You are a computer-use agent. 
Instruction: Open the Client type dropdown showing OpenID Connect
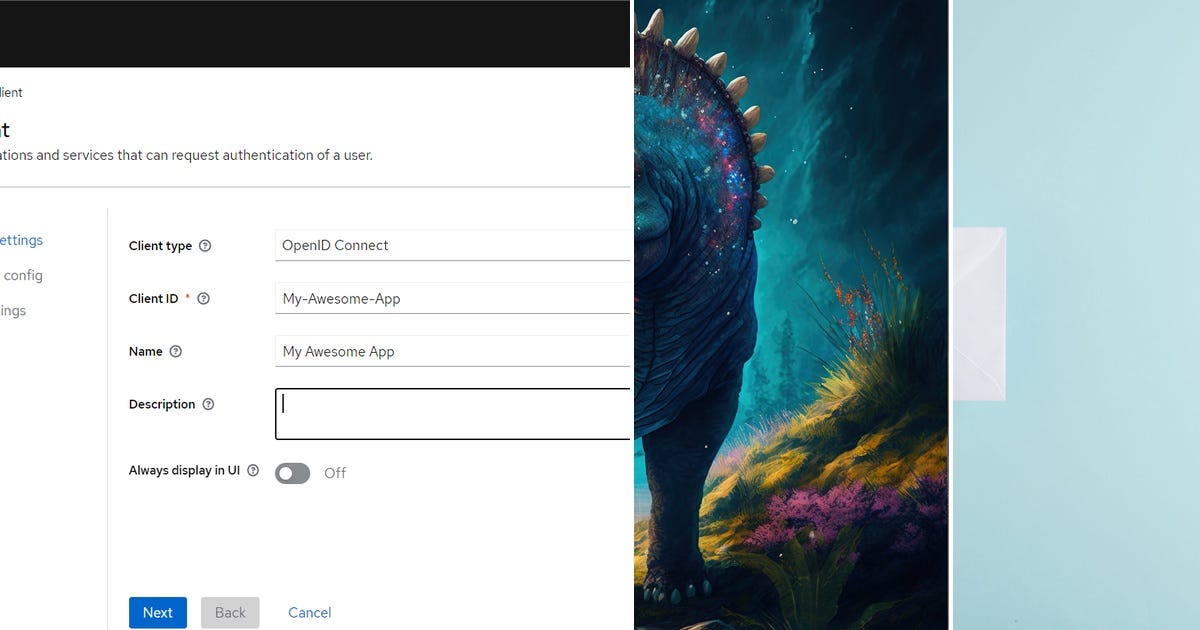450,245
